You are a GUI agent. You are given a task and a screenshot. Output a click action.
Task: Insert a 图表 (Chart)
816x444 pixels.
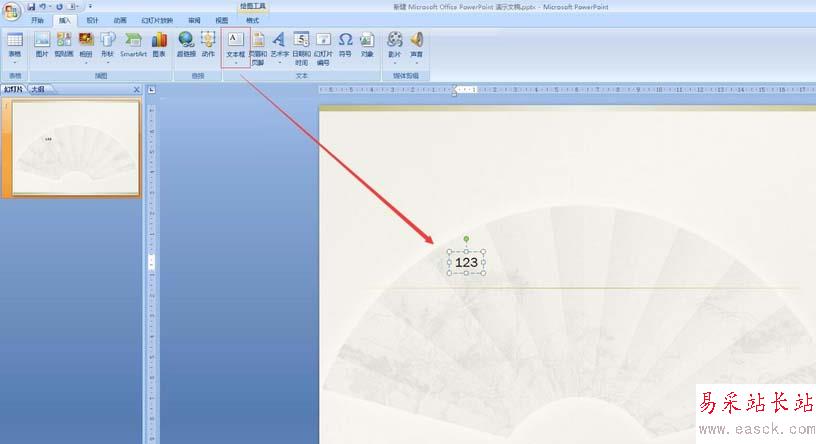(x=159, y=45)
